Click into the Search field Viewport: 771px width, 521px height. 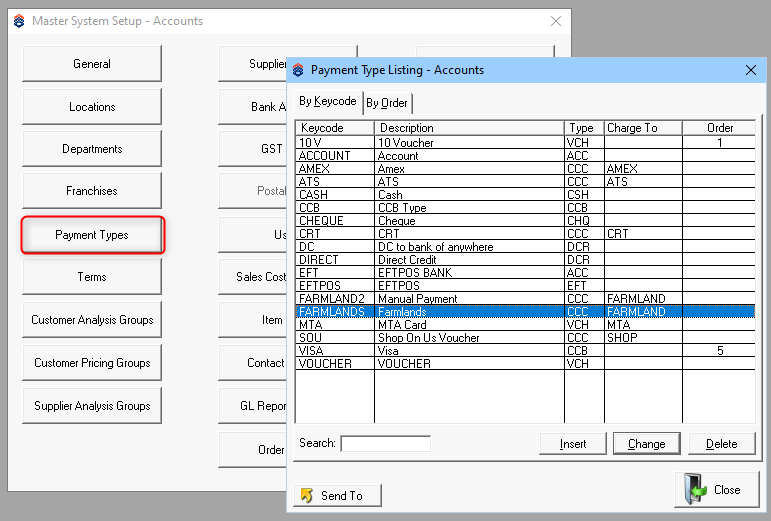385,443
